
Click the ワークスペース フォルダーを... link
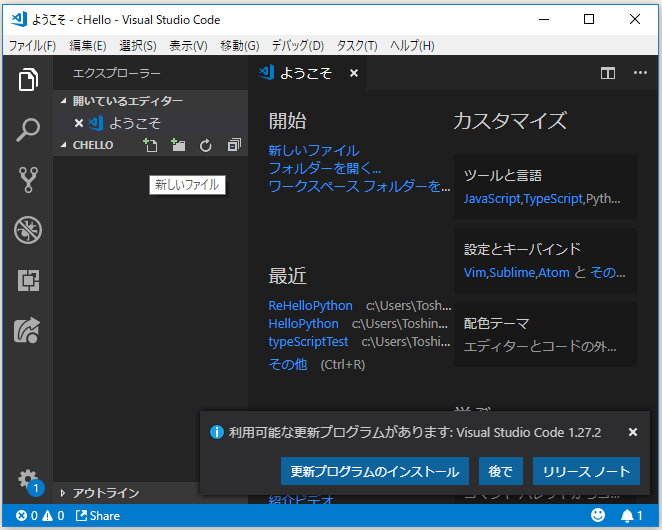click(x=359, y=186)
